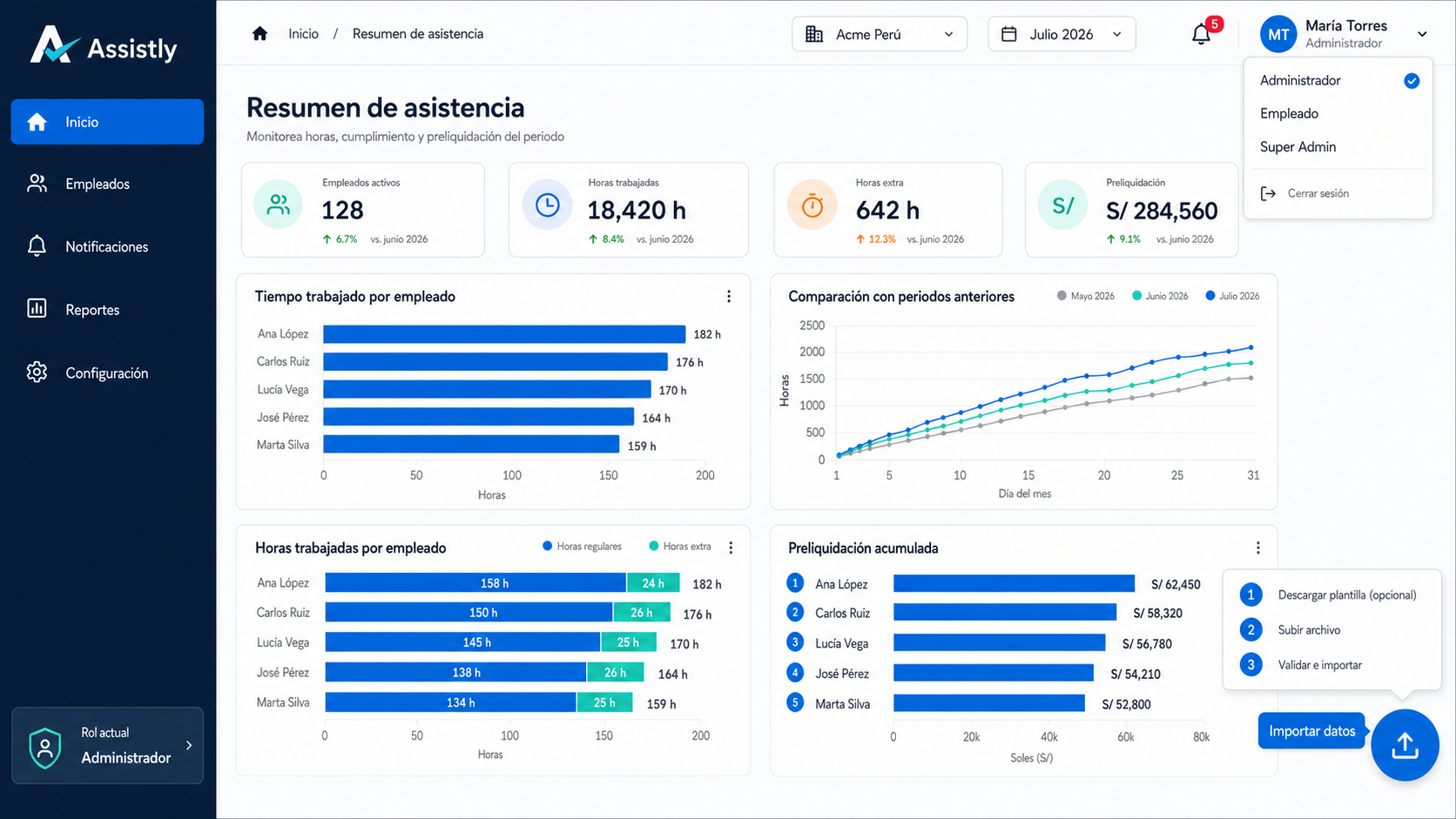Click the shield icon in Rol actual card
This screenshot has height=819, width=1456.
pyautogui.click(x=45, y=748)
